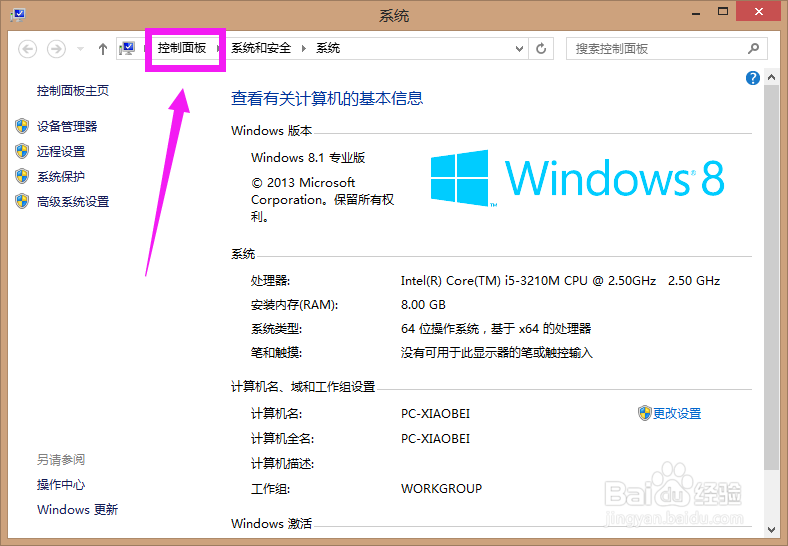Image resolution: width=788 pixels, height=546 pixels.
Task: Open 系统保护 link
Action: (x=61, y=176)
